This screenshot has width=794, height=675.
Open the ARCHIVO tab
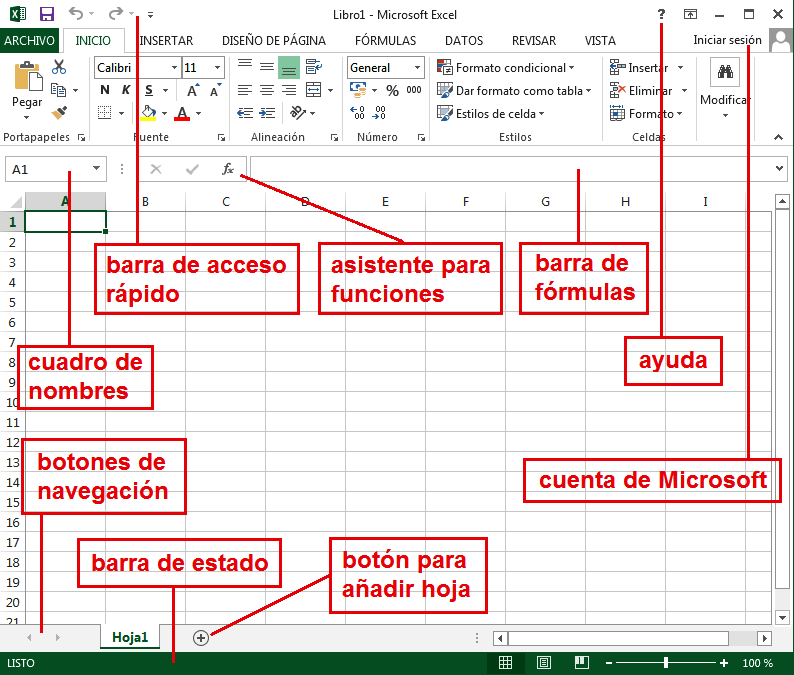[29, 41]
